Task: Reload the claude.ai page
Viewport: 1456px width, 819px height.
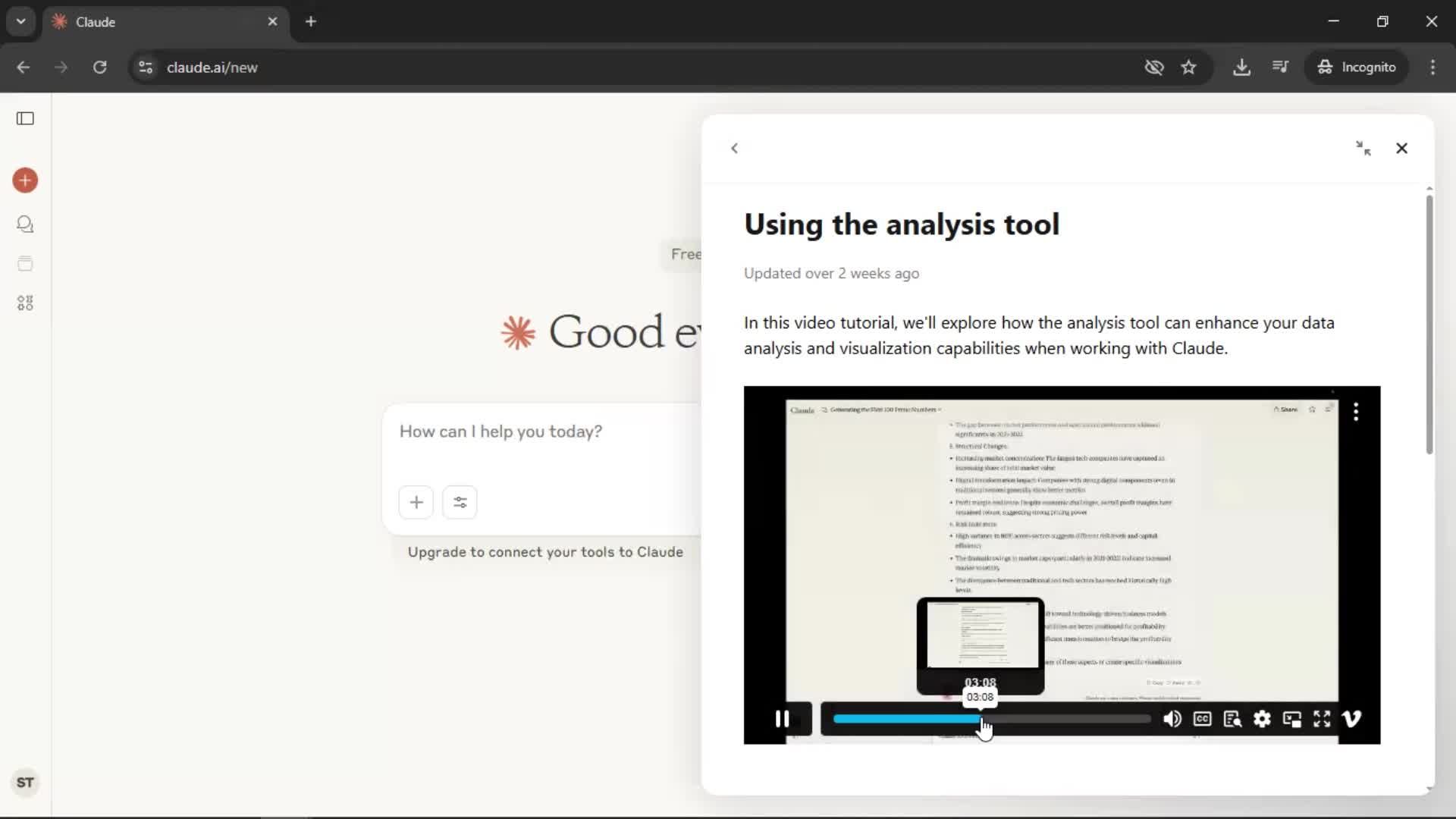Action: click(99, 67)
